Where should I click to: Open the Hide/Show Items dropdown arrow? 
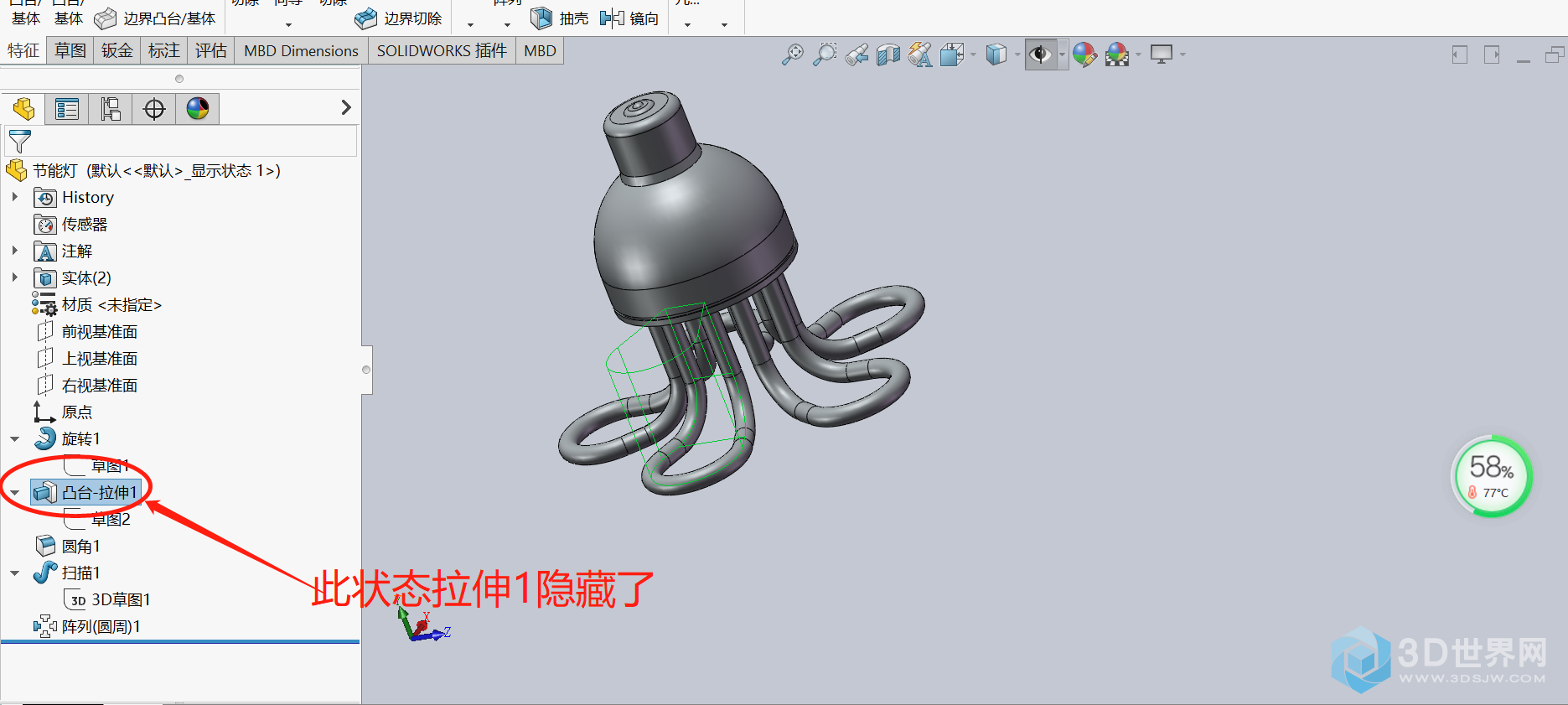pyautogui.click(x=1062, y=55)
